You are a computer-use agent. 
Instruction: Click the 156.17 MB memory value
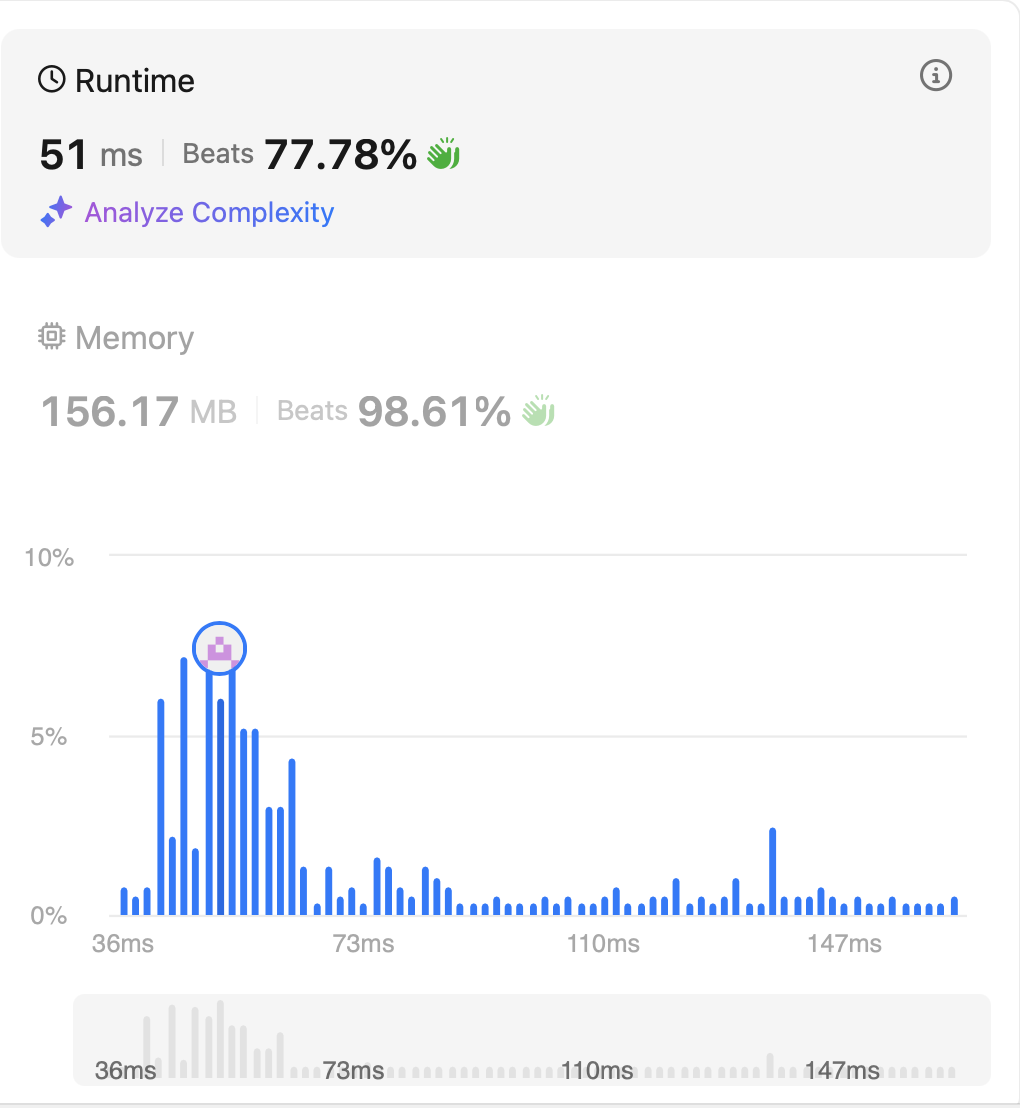tap(138, 412)
